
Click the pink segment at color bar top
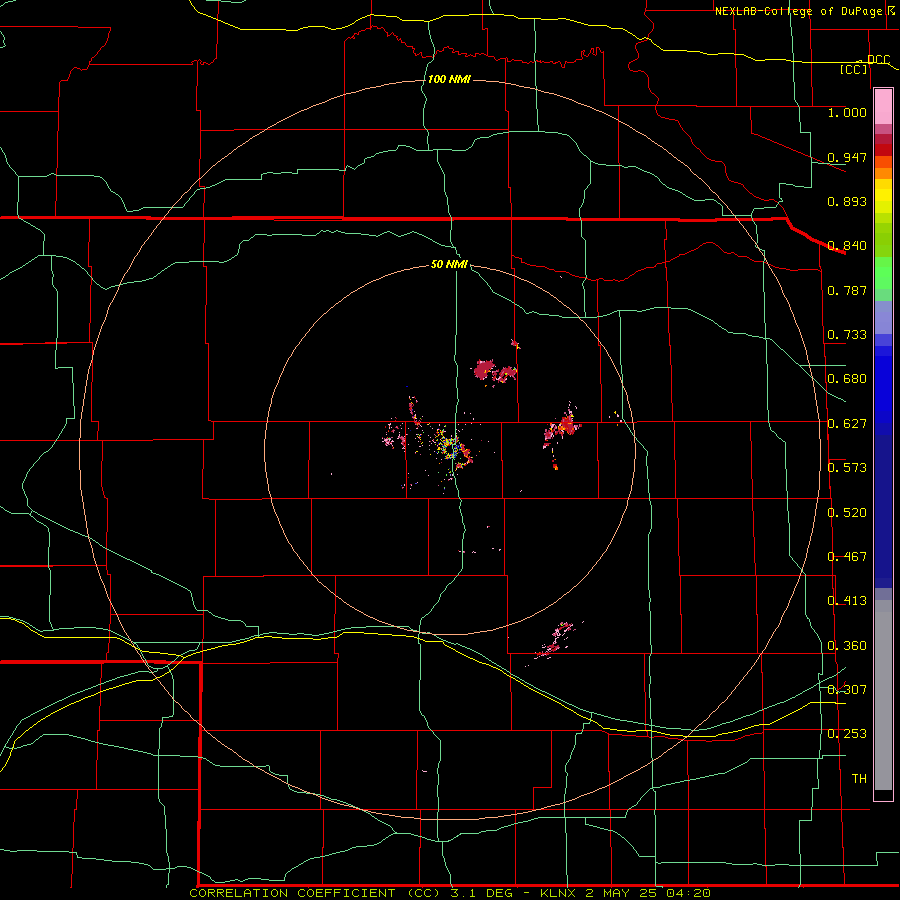point(883,107)
